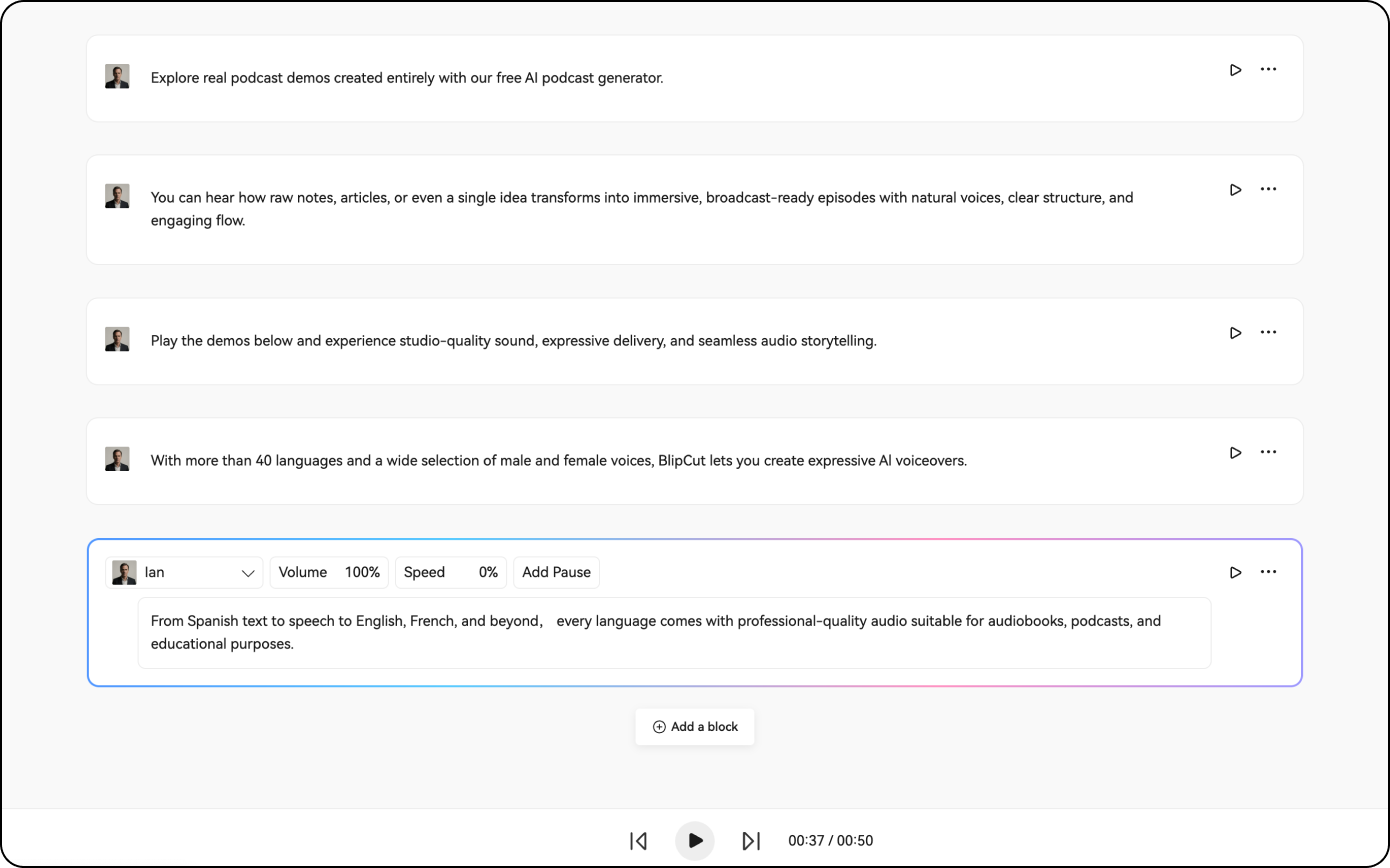Open the options menu on the first block
Screen dimensions: 1390x868
click(1268, 69)
